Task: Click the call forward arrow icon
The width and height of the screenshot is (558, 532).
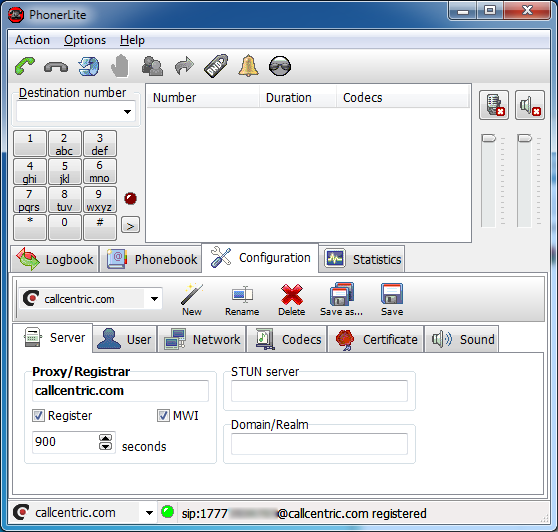Action: tap(184, 66)
